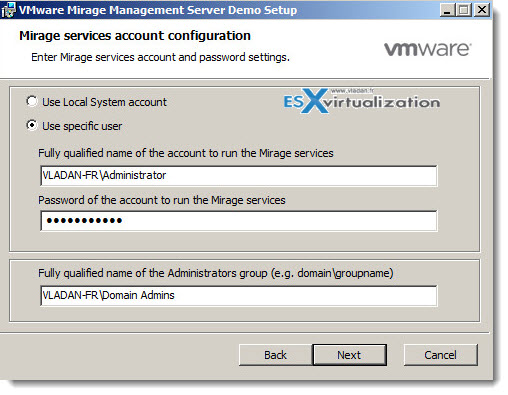Select Use specific user radio button
Image resolution: width=508 pixels, height=395 pixels.
[x=32, y=126]
